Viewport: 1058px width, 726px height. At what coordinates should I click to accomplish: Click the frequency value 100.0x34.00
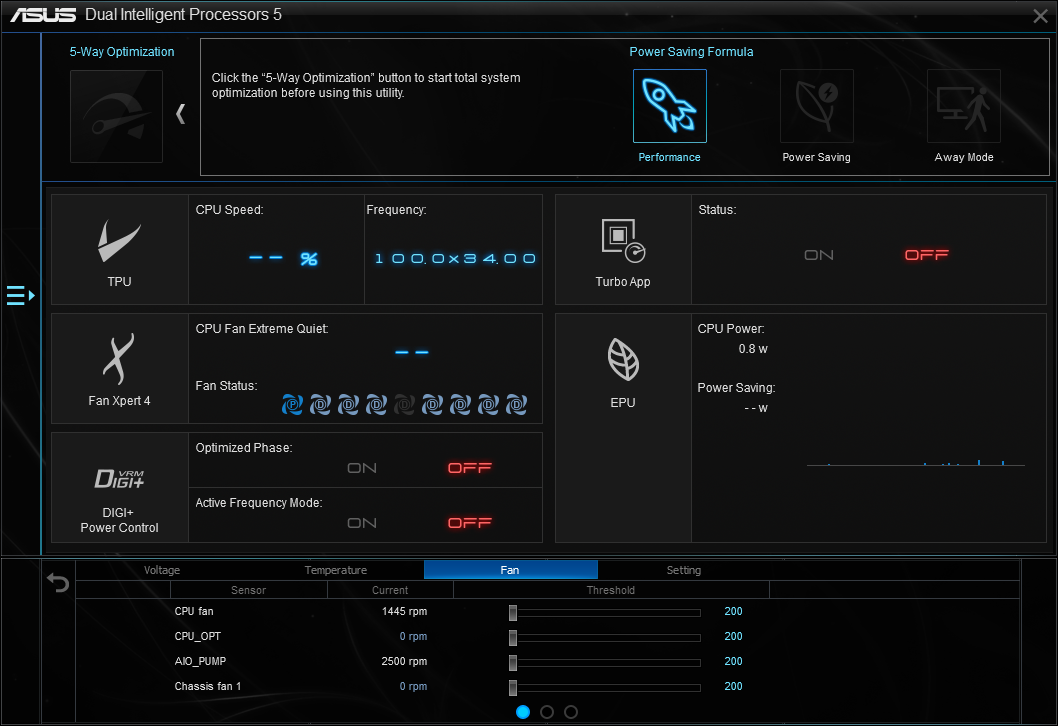455,258
